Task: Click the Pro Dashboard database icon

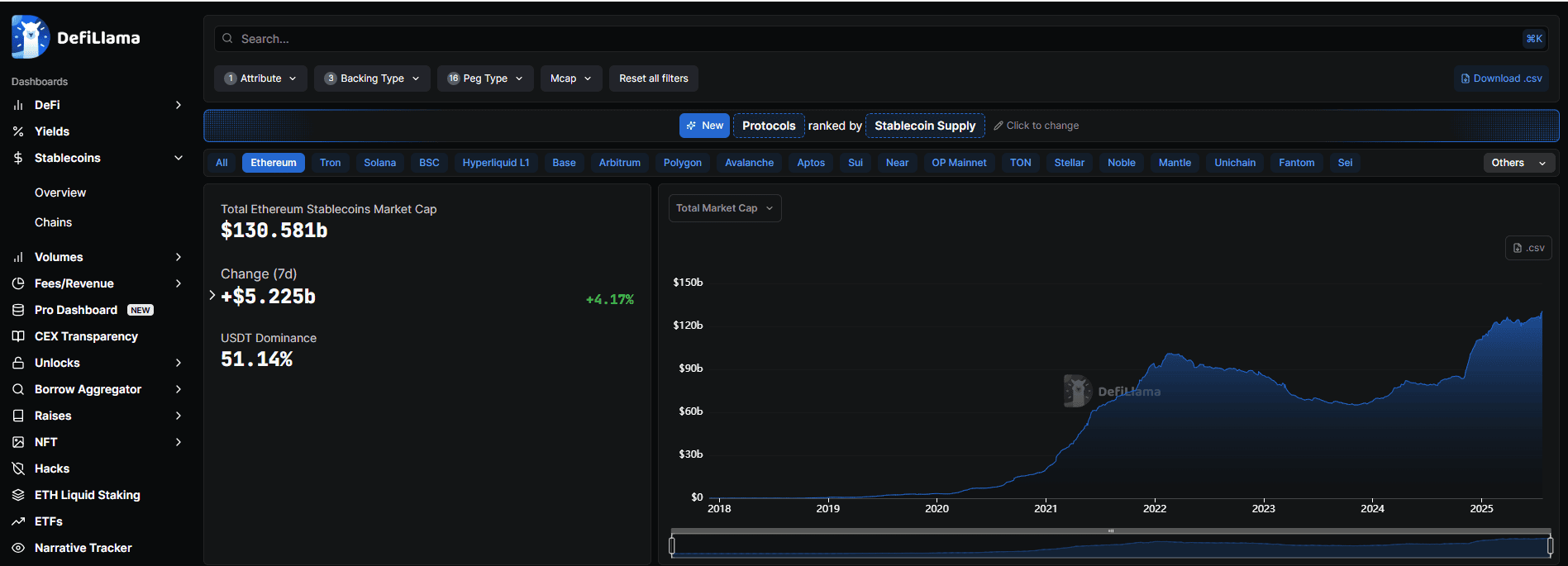Action: click(18, 310)
